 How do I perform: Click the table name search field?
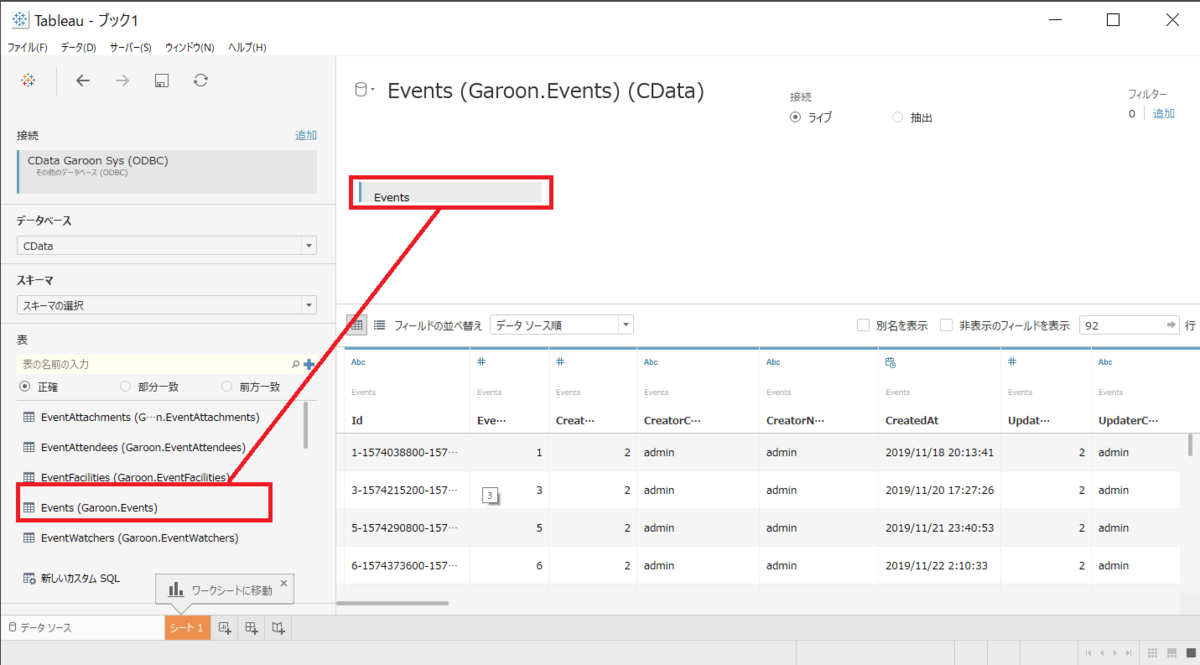point(155,365)
